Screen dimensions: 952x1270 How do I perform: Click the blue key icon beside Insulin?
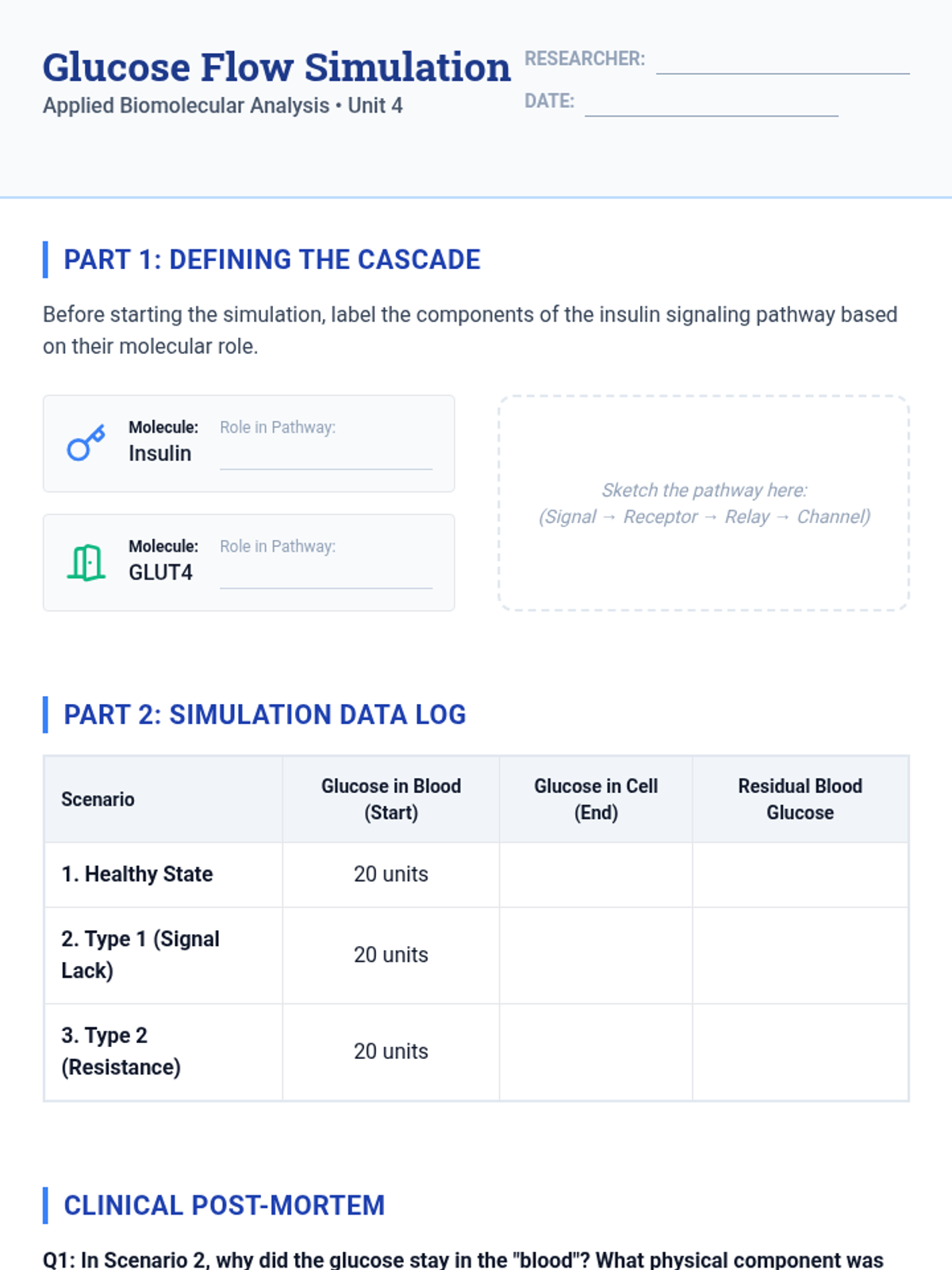tap(86, 443)
